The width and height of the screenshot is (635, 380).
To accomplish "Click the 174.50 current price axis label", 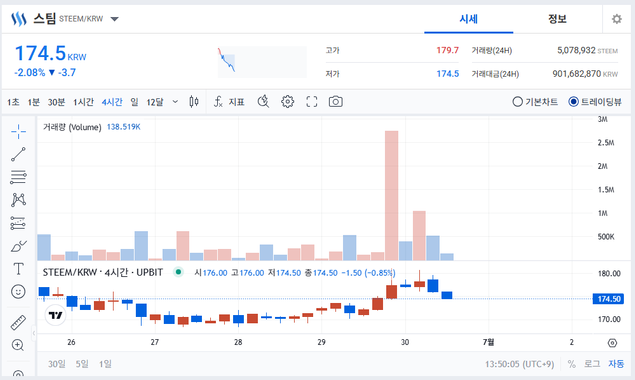I will coord(609,299).
